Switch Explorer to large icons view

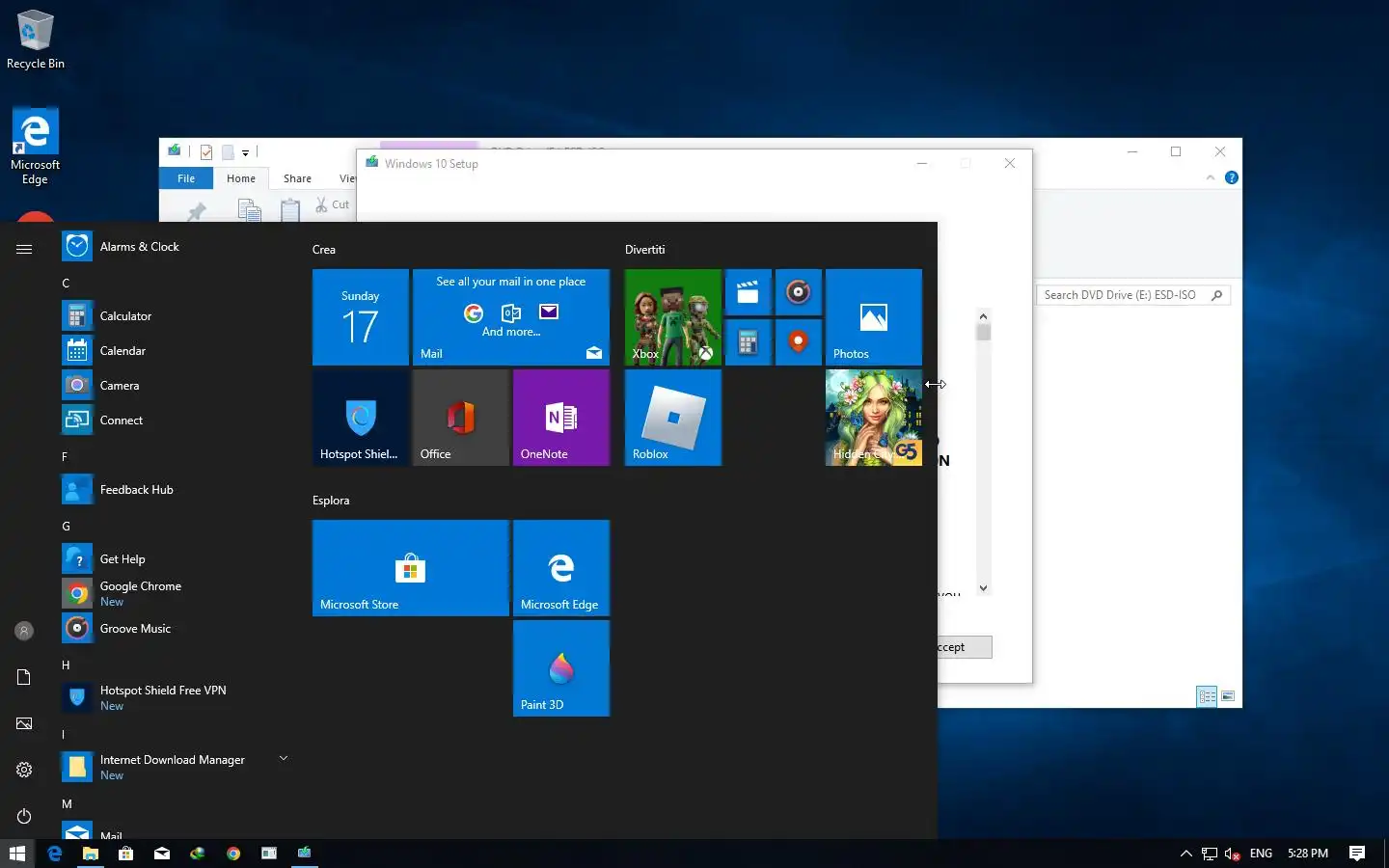coord(1228,696)
